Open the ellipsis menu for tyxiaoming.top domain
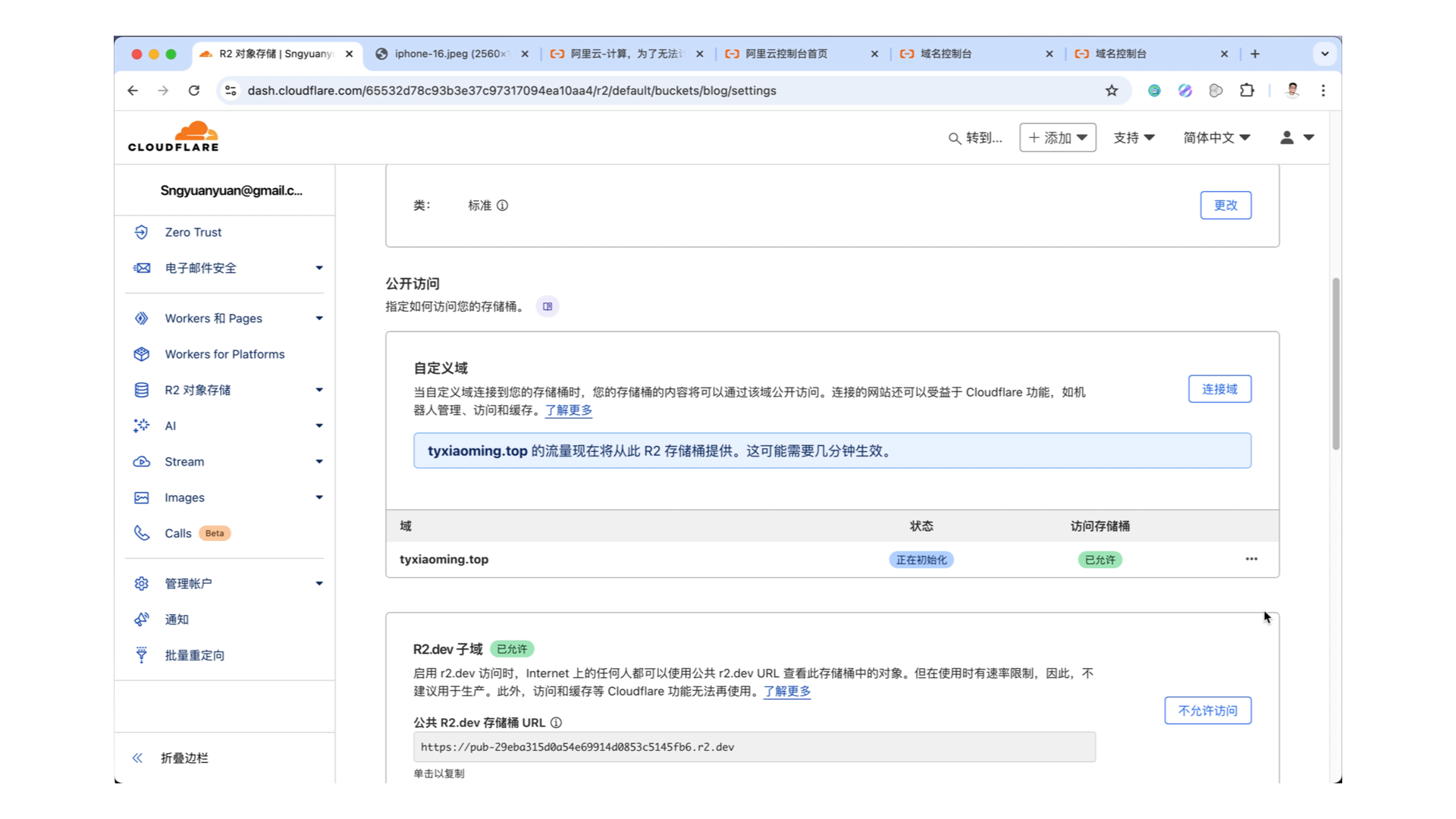Screen dimensions: 1456x819 coord(1251,559)
